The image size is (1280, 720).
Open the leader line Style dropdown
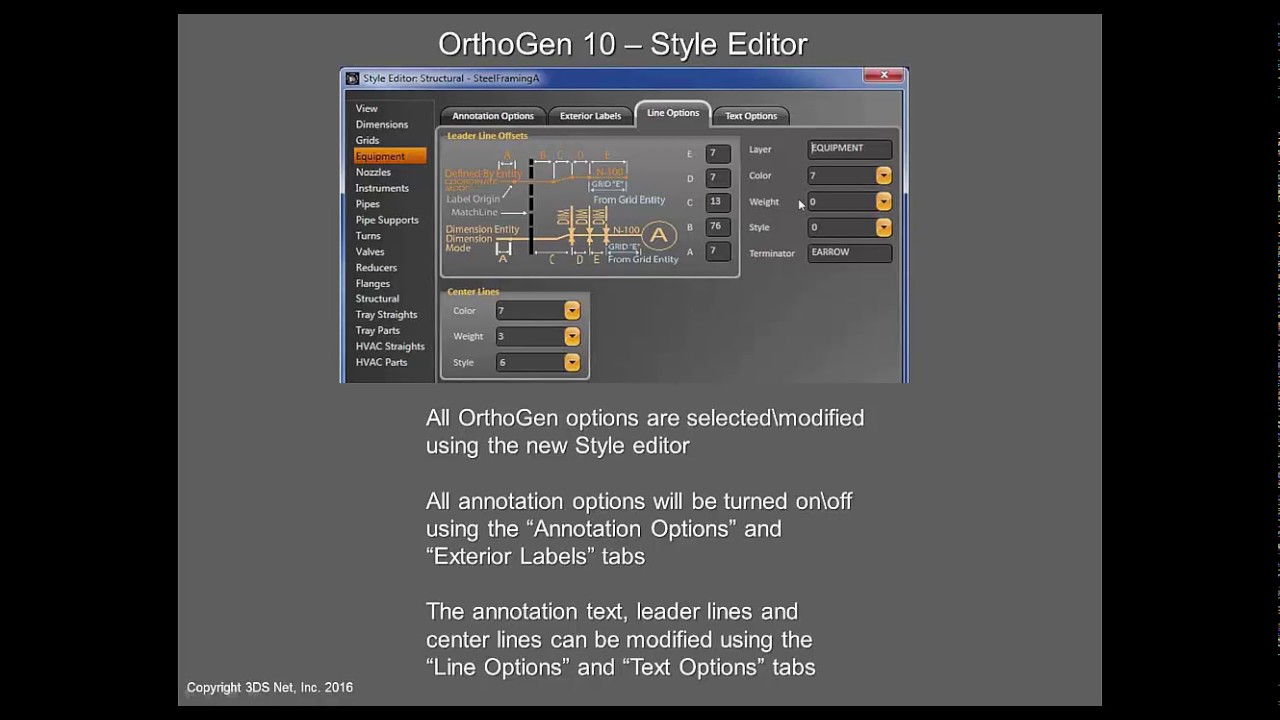coord(884,228)
